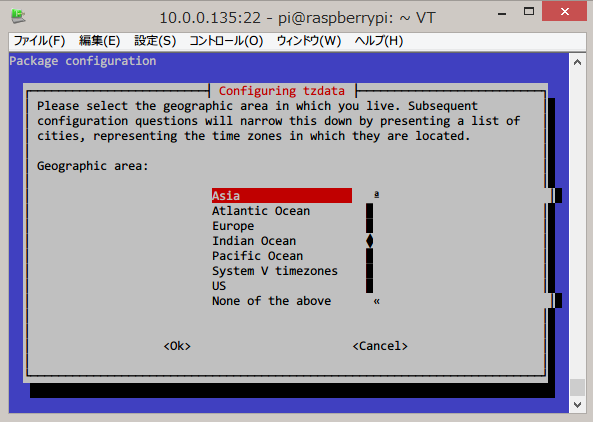This screenshot has width=593, height=422.
Task: Click the terminal vertical scrollbar thumb
Action: (x=577, y=387)
